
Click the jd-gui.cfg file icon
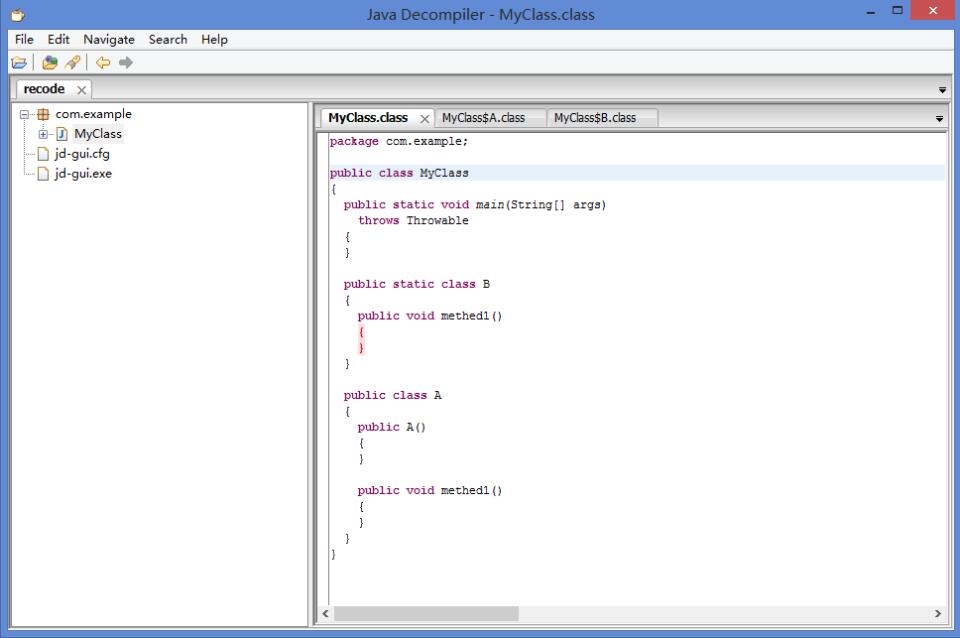point(43,154)
